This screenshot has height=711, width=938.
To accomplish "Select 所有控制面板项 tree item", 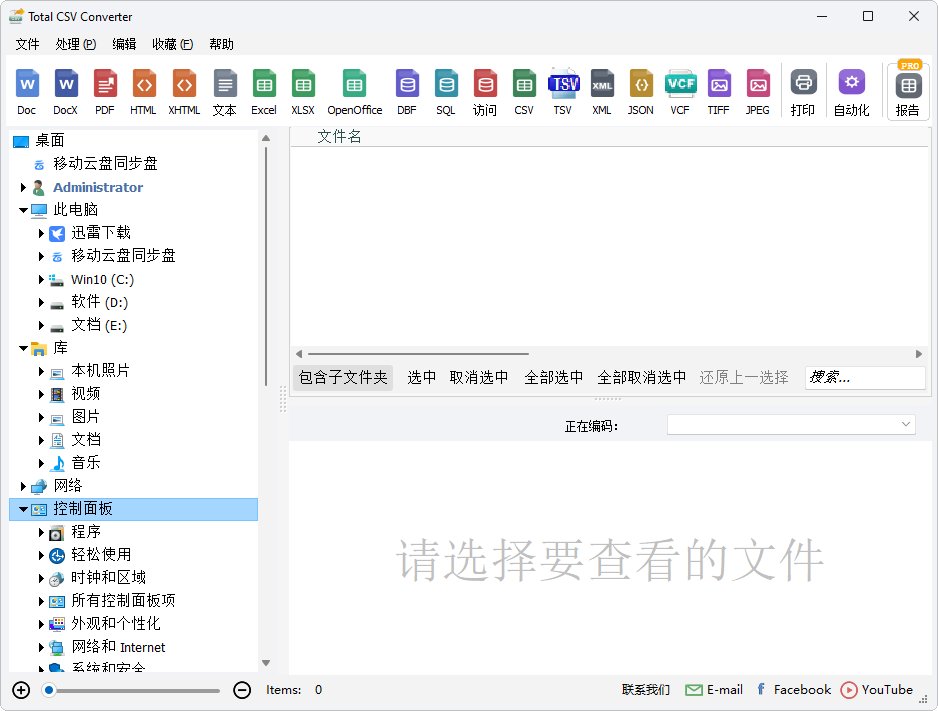I will (x=123, y=601).
